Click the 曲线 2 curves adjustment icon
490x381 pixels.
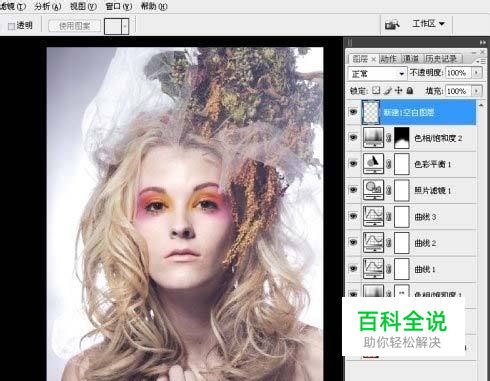(x=373, y=242)
